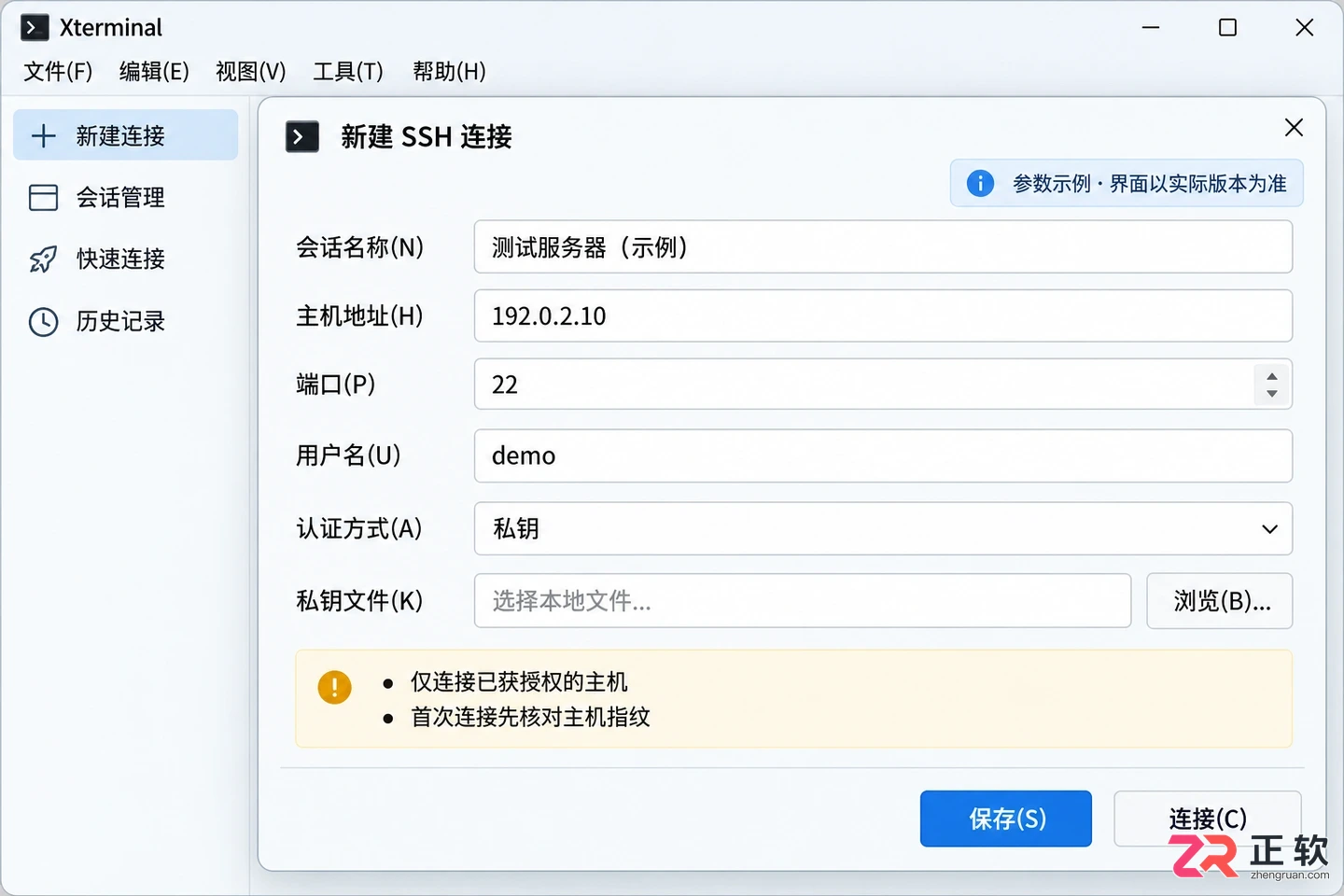Click the terminal icon in the SSH dialog header
Viewport: 1344px width, 896px height.
click(x=302, y=137)
